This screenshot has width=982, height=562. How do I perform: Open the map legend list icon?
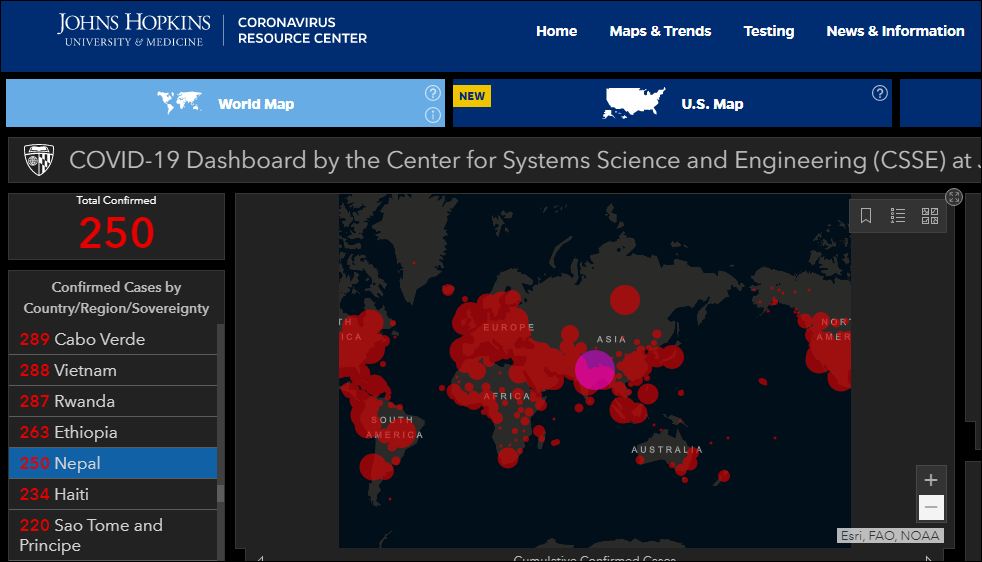coord(898,216)
